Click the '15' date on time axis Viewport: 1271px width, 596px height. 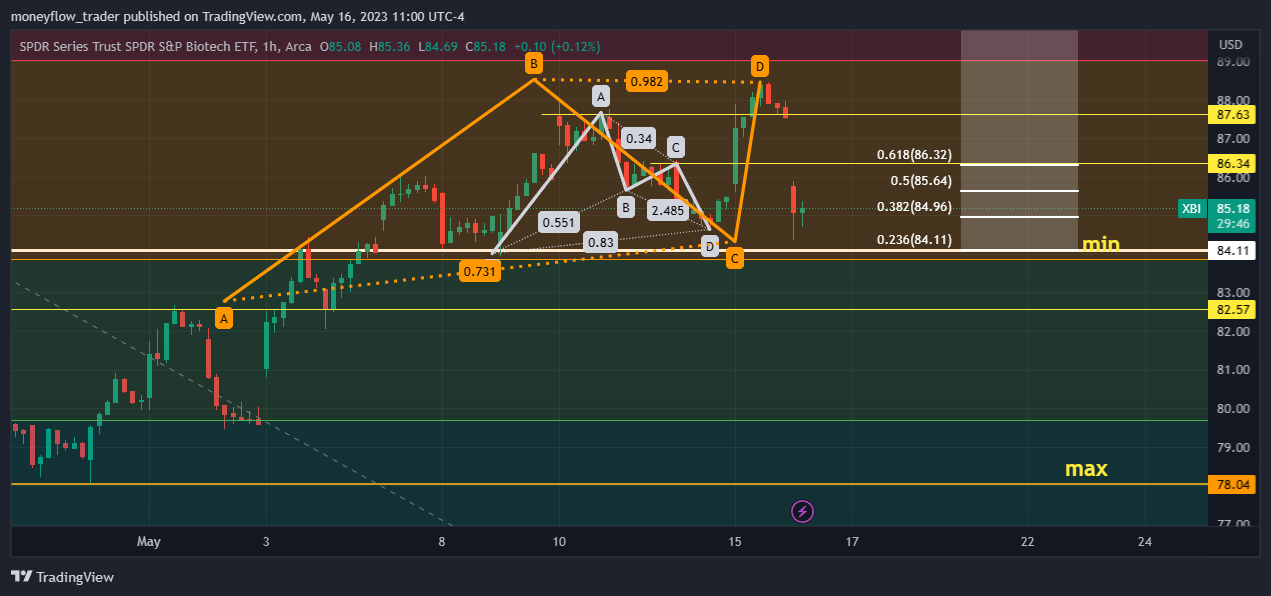[735, 541]
